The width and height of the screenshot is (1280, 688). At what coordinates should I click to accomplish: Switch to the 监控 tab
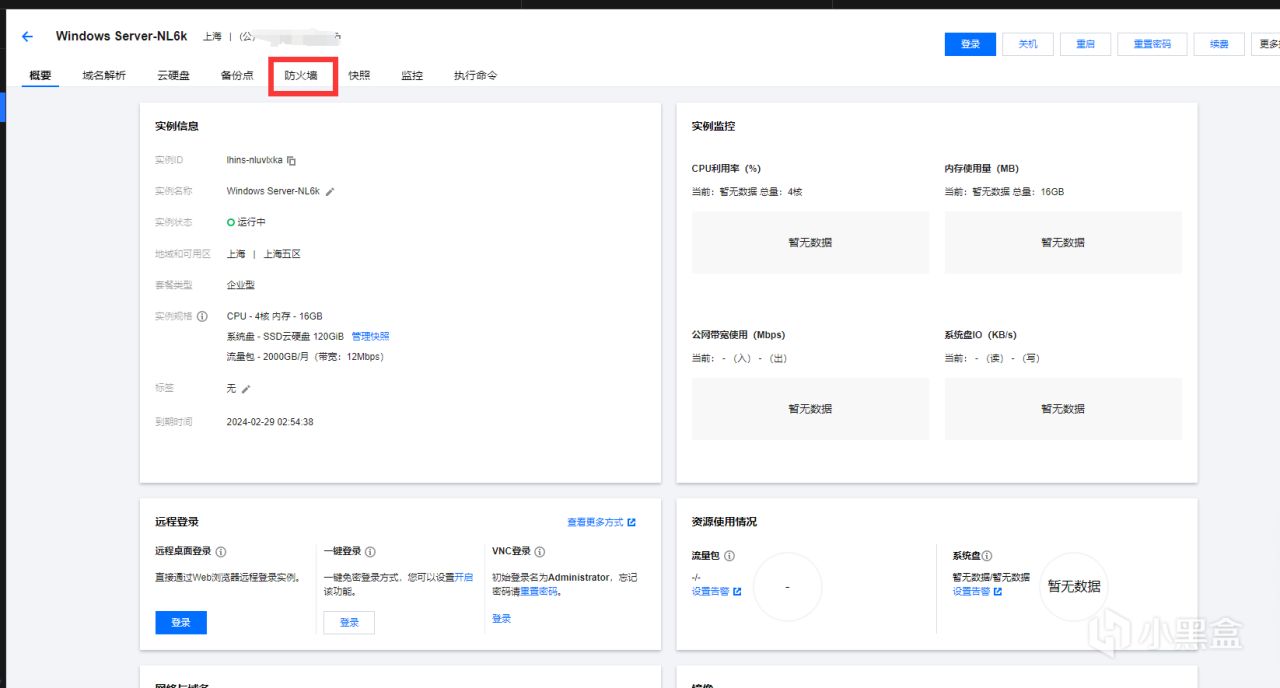(412, 75)
